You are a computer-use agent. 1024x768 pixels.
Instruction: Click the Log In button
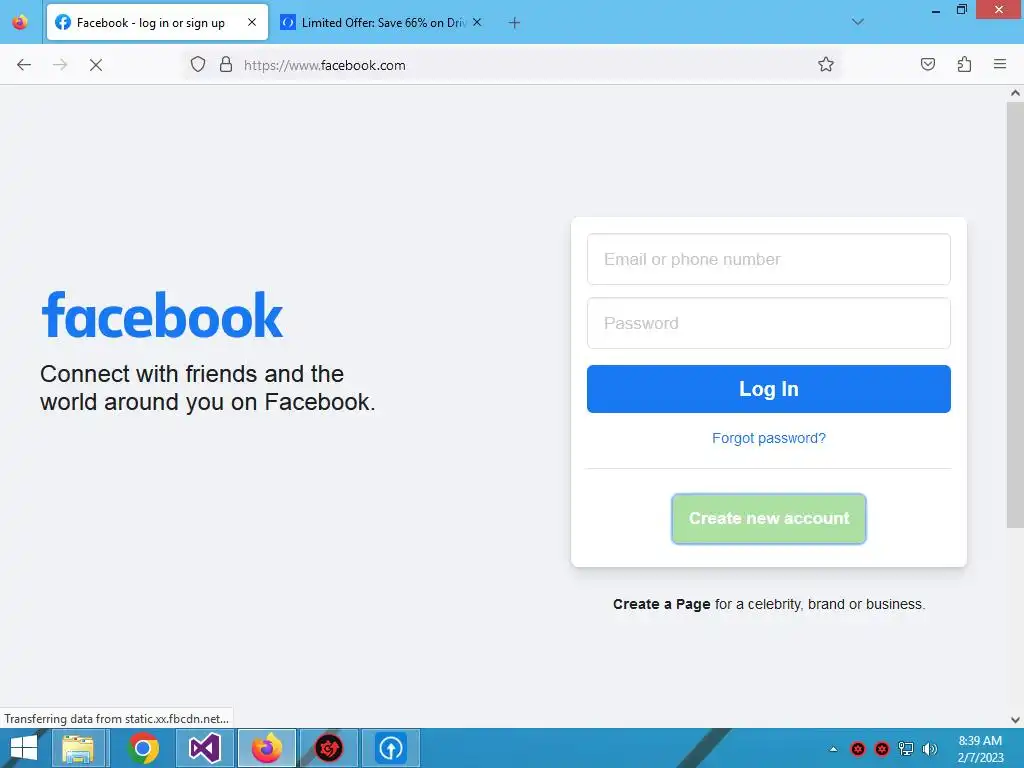(x=769, y=389)
